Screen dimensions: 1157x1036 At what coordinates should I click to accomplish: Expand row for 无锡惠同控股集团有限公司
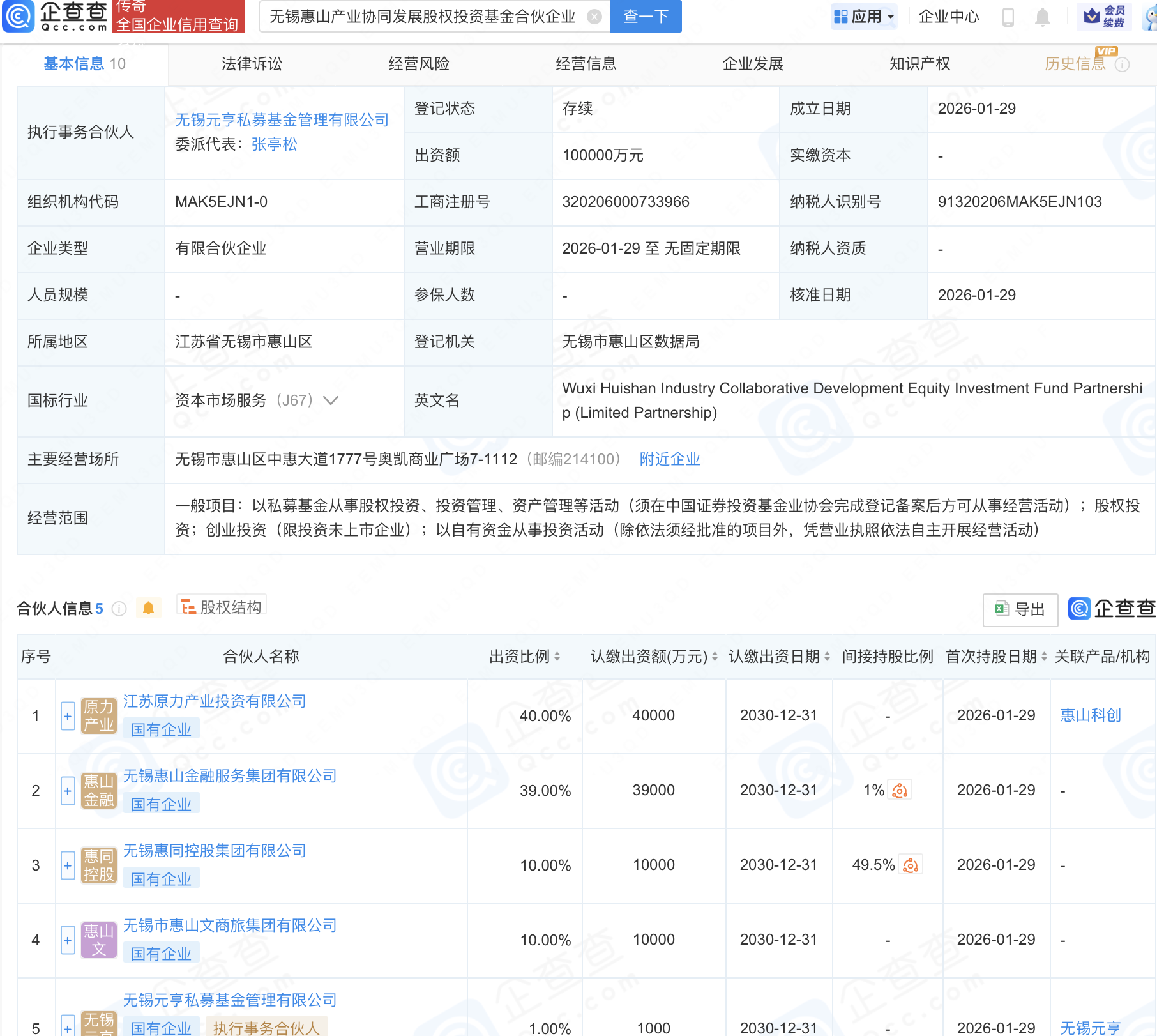coord(68,865)
